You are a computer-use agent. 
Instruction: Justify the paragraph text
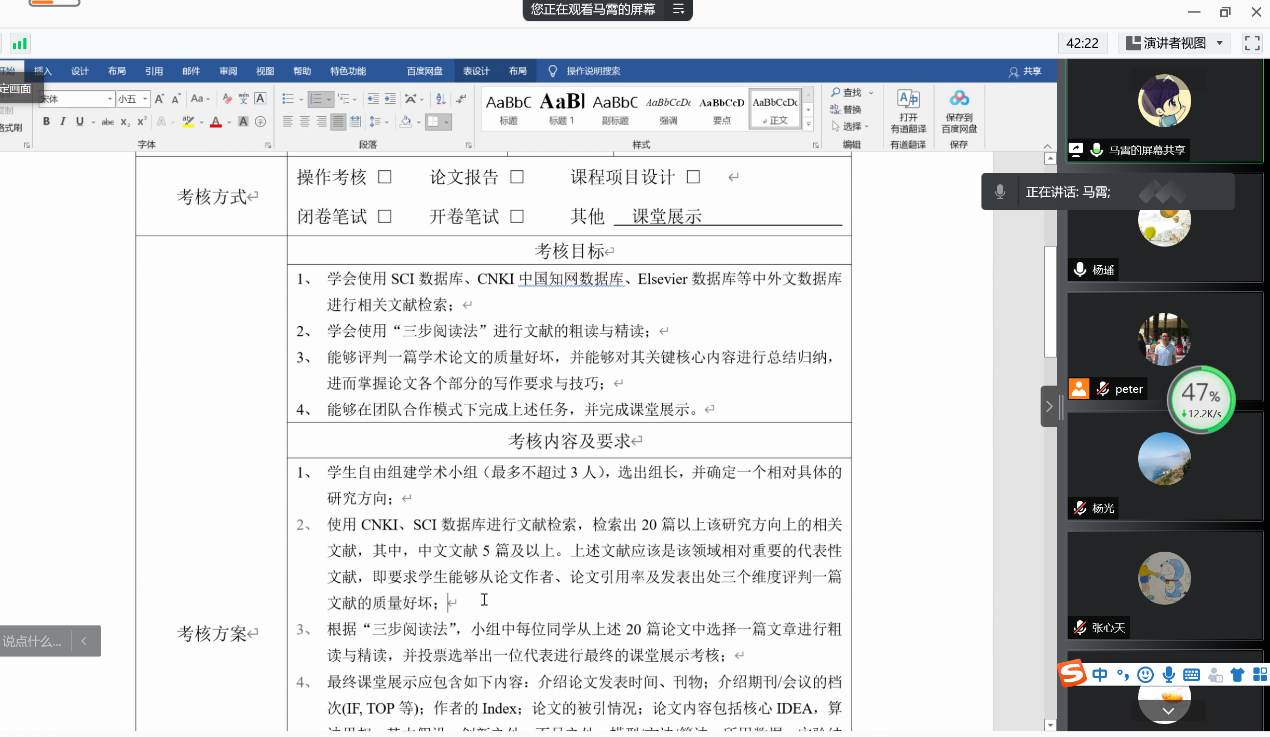(x=338, y=122)
